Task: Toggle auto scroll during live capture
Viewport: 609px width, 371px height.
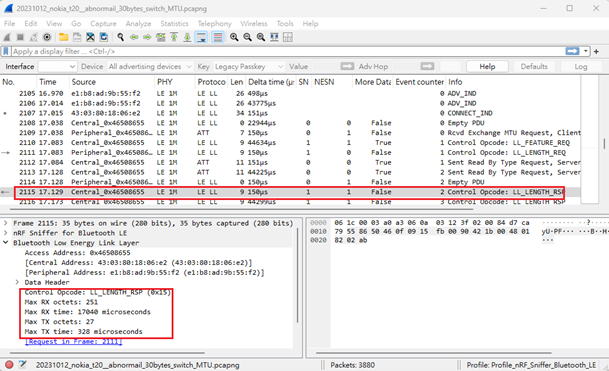Action: (x=201, y=37)
